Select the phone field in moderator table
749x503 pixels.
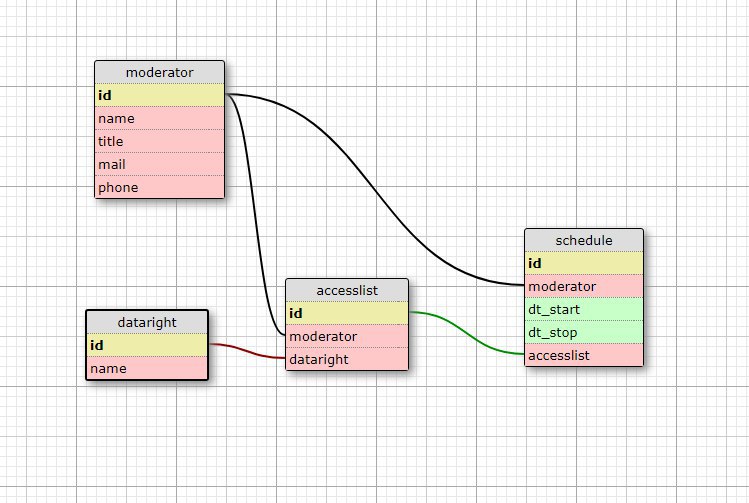(160, 187)
